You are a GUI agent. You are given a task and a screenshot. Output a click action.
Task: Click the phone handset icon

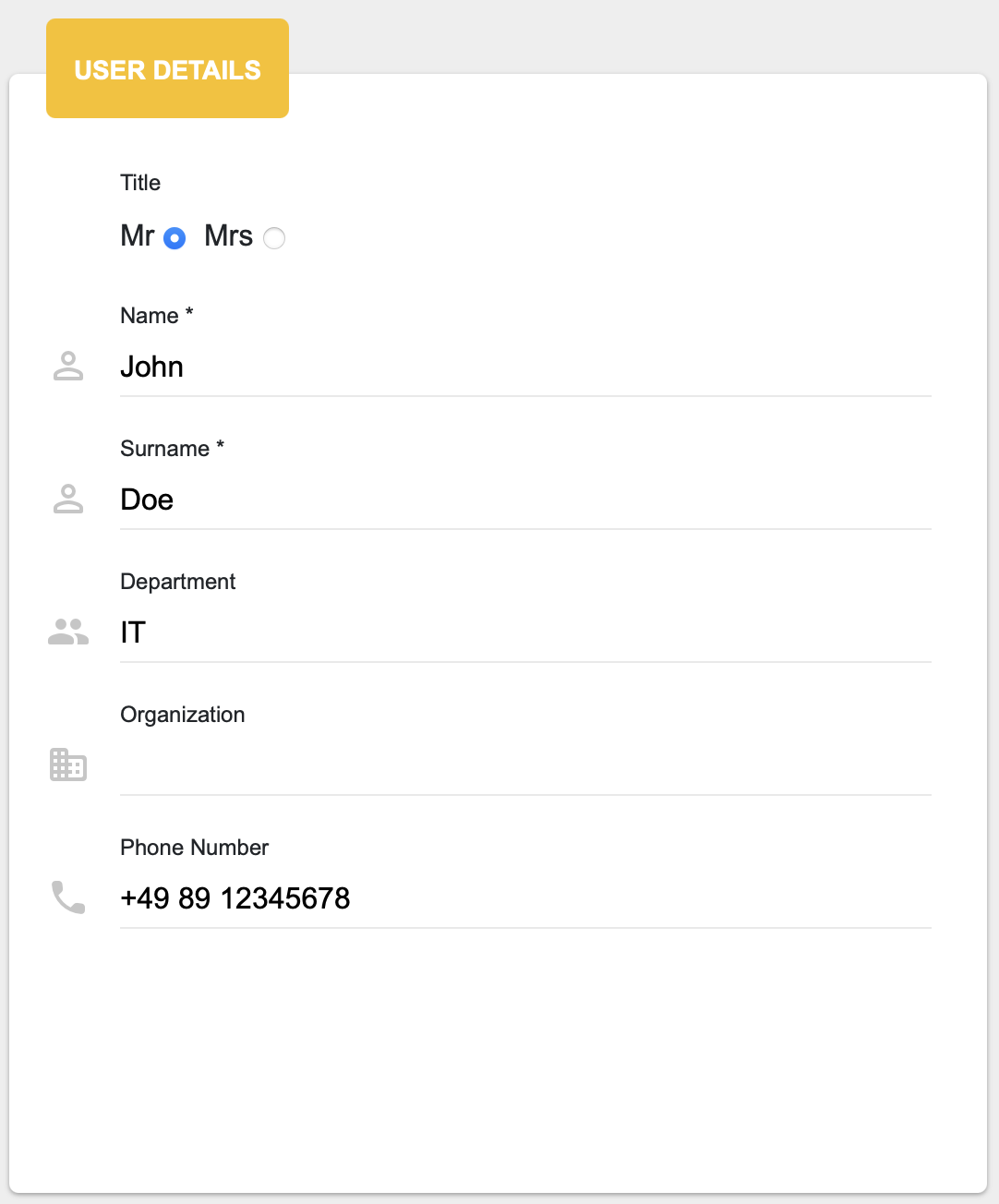tap(68, 897)
